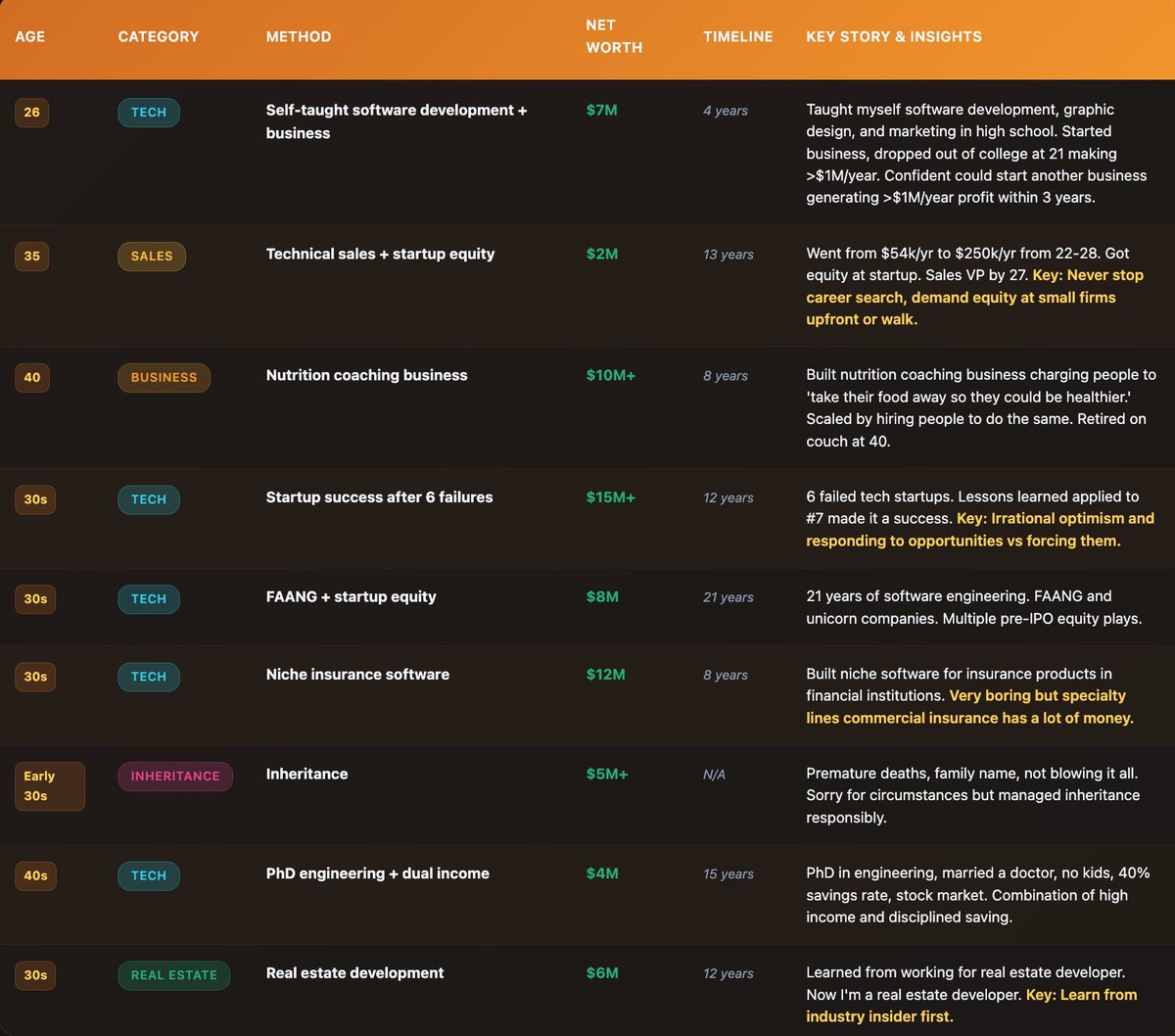1175x1036 pixels.
Task: Click the TIMELINE column header
Action: [x=738, y=36]
